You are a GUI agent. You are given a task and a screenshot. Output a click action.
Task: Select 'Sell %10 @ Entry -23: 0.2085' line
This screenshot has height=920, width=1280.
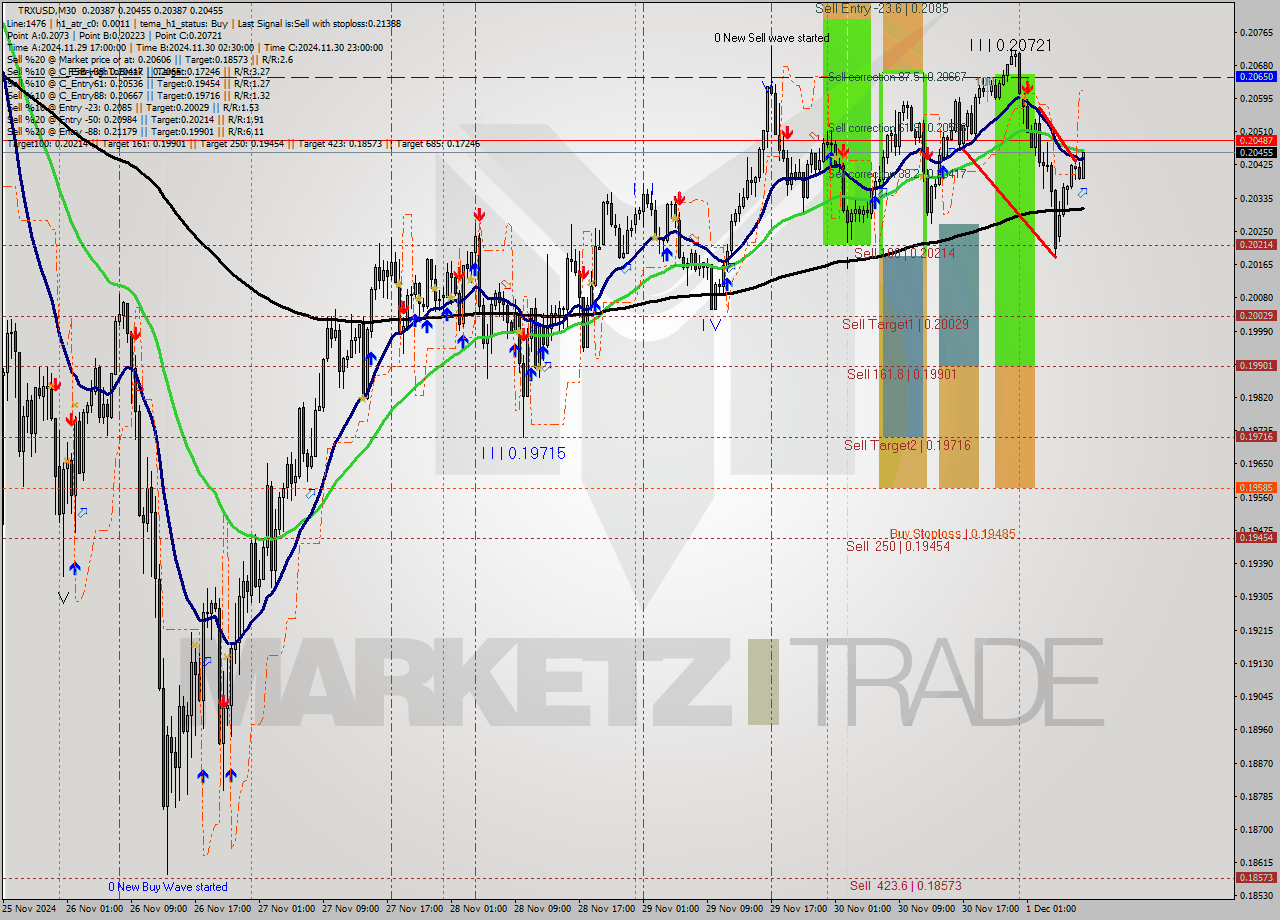(132, 107)
